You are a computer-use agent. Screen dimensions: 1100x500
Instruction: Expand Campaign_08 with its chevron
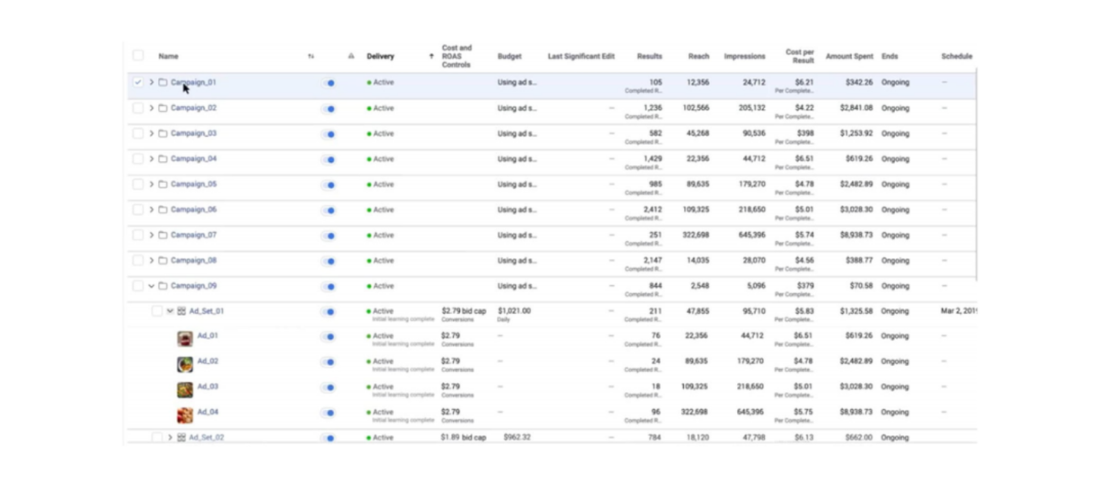click(x=152, y=260)
